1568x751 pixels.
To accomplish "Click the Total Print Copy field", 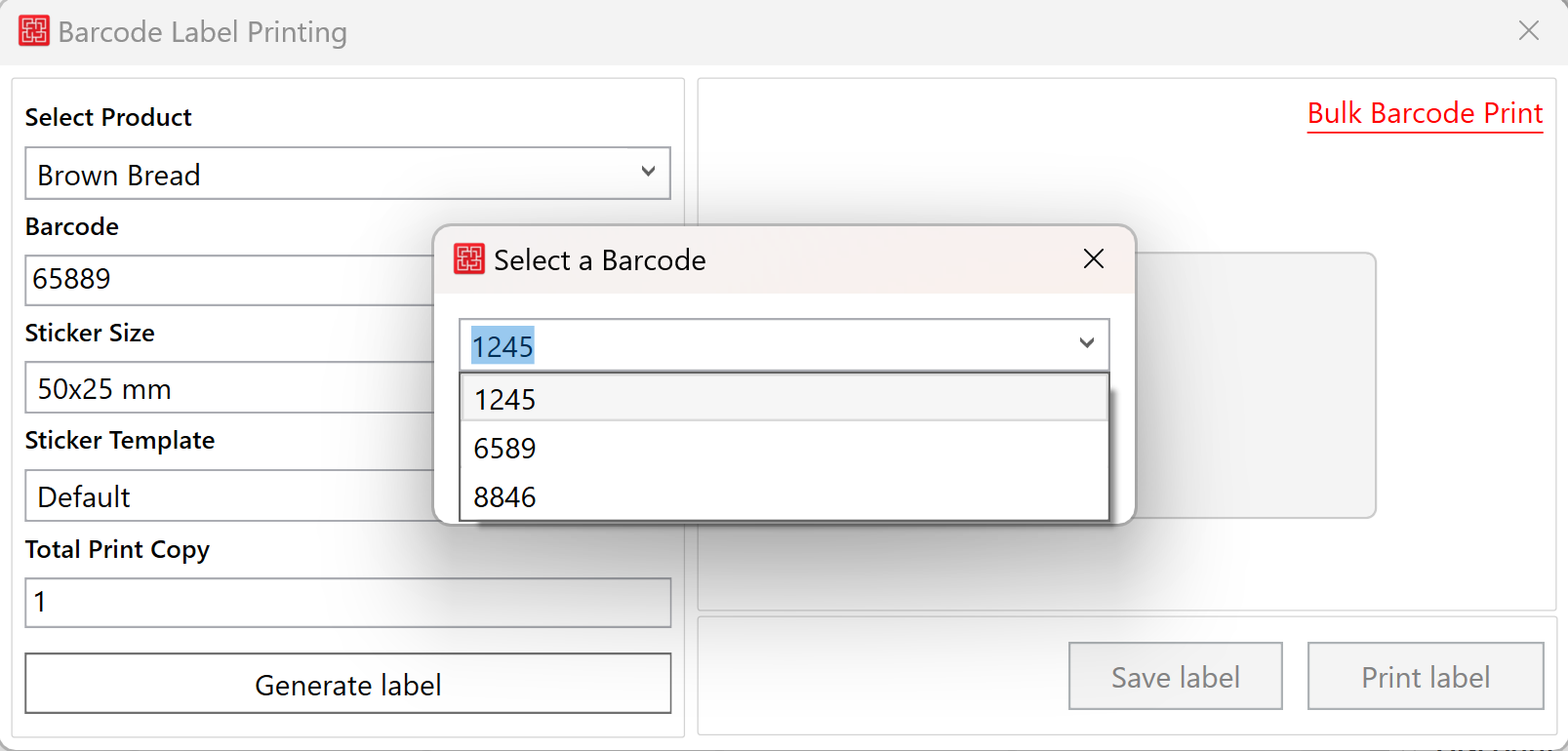I will pyautogui.click(x=348, y=603).
